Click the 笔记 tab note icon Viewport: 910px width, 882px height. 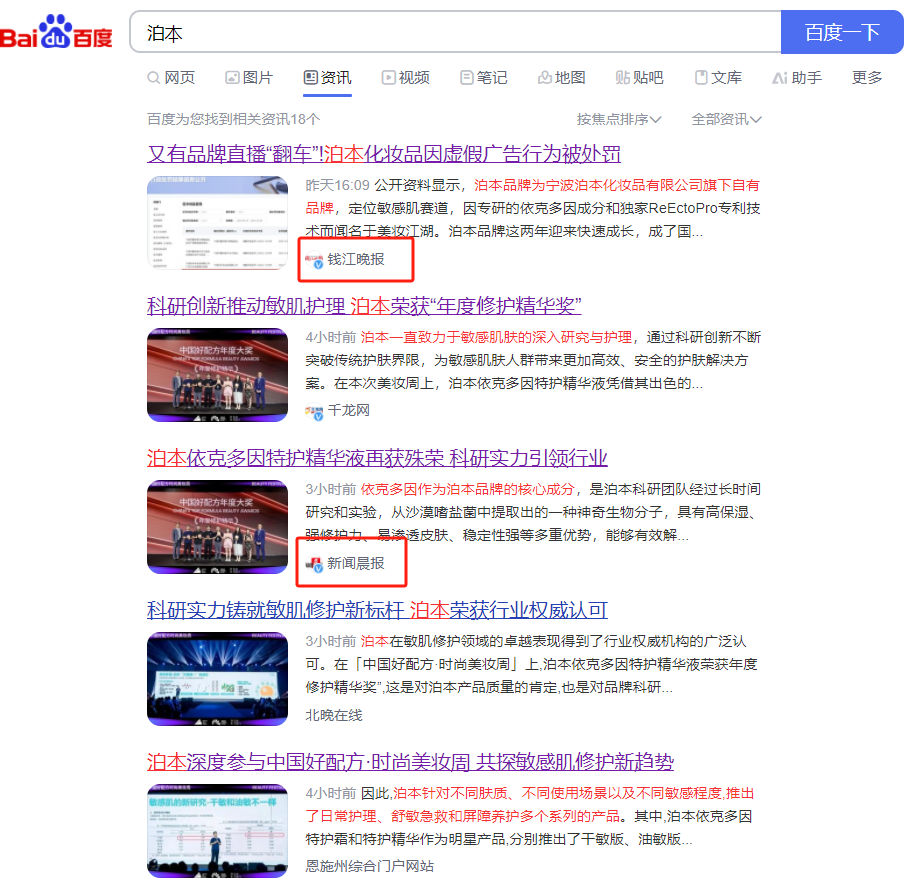point(467,77)
